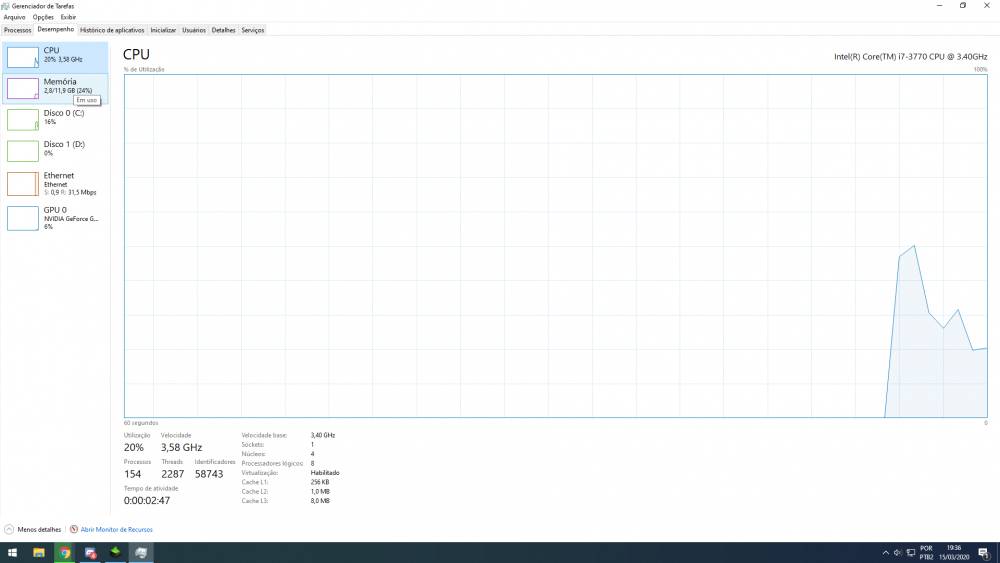Open the notification Action Center icon
Image resolution: width=1000 pixels, height=563 pixels.
(x=984, y=552)
